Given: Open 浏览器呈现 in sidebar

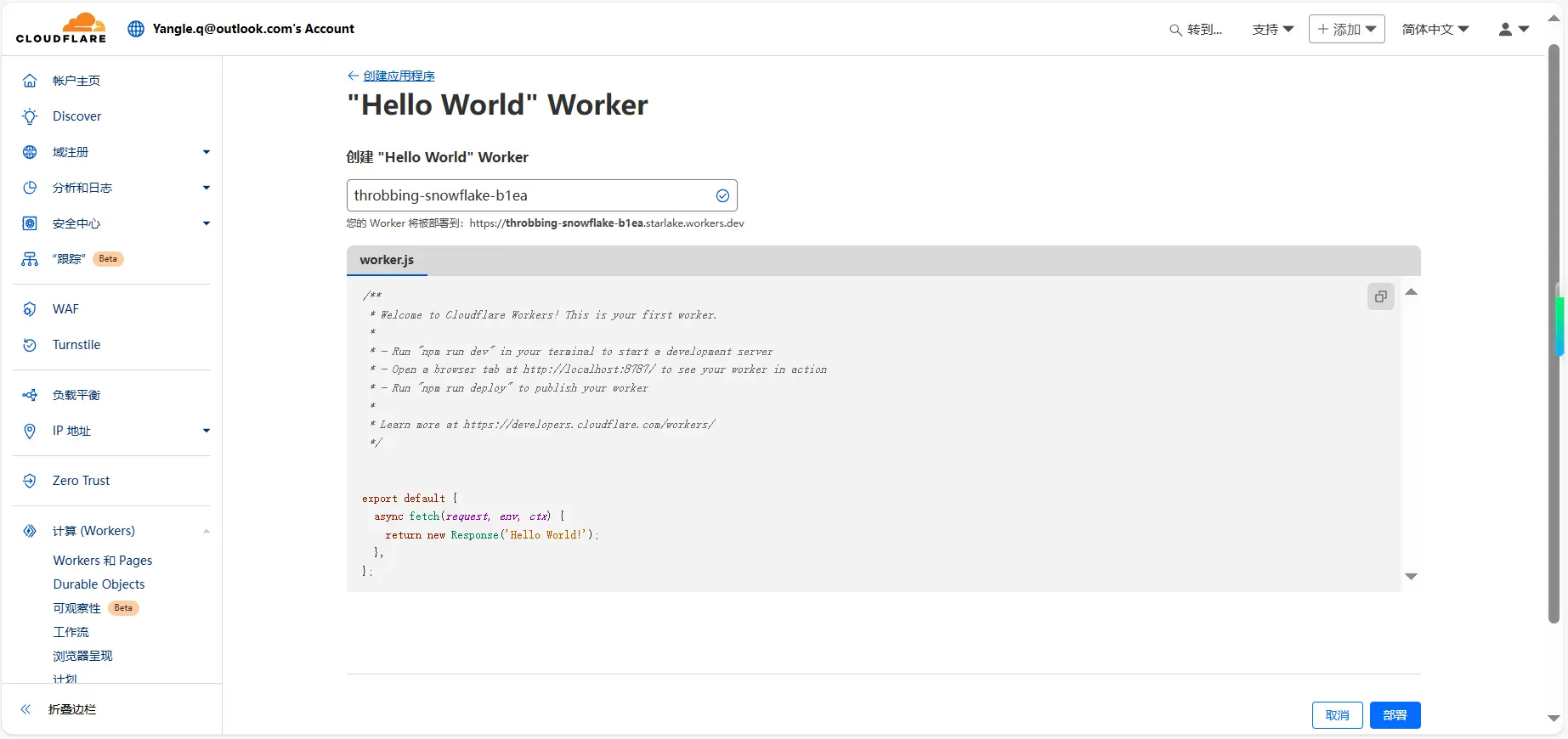Looking at the screenshot, I should pyautogui.click(x=82, y=656).
